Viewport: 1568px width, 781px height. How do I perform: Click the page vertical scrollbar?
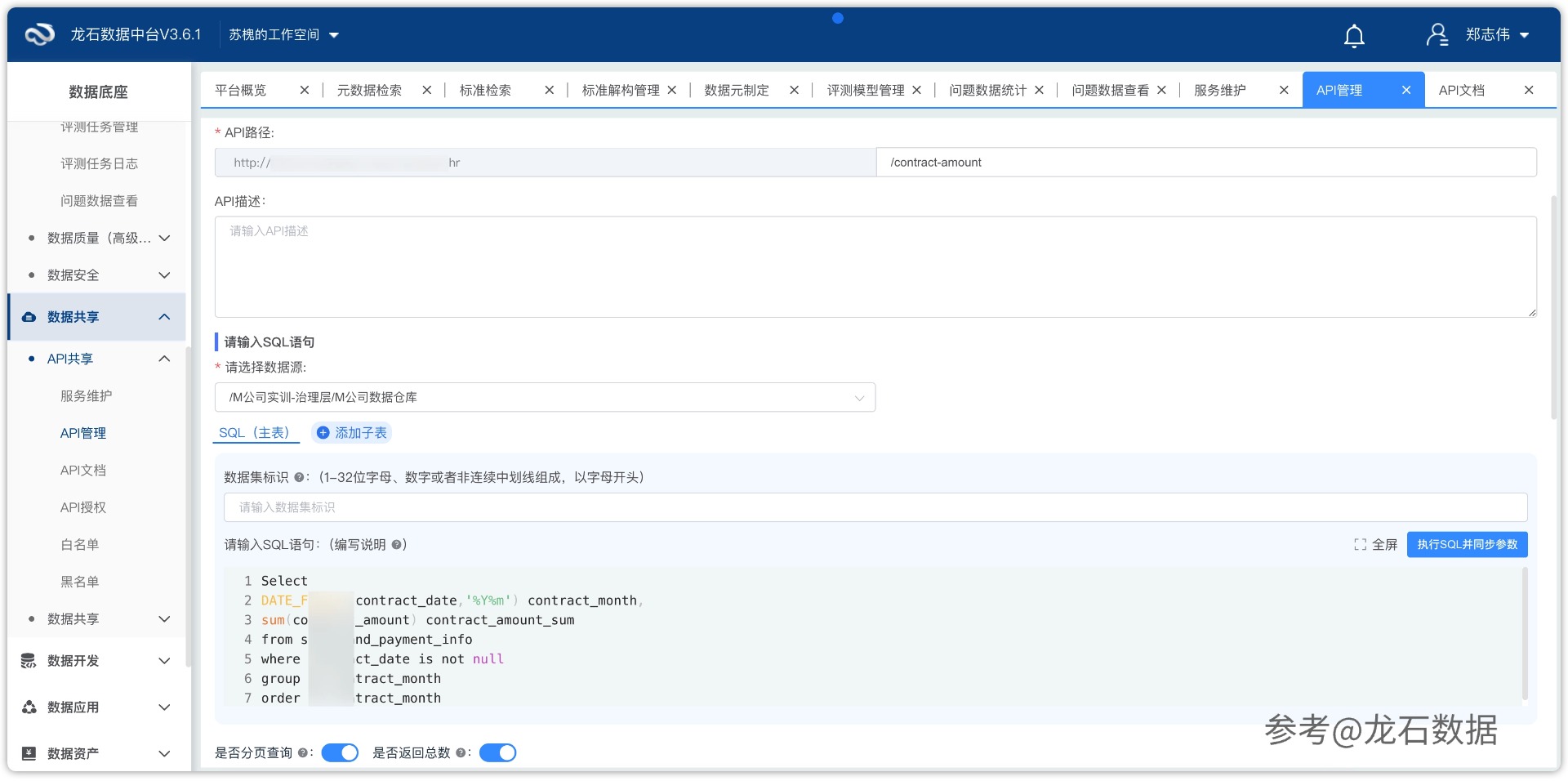coord(1554,306)
